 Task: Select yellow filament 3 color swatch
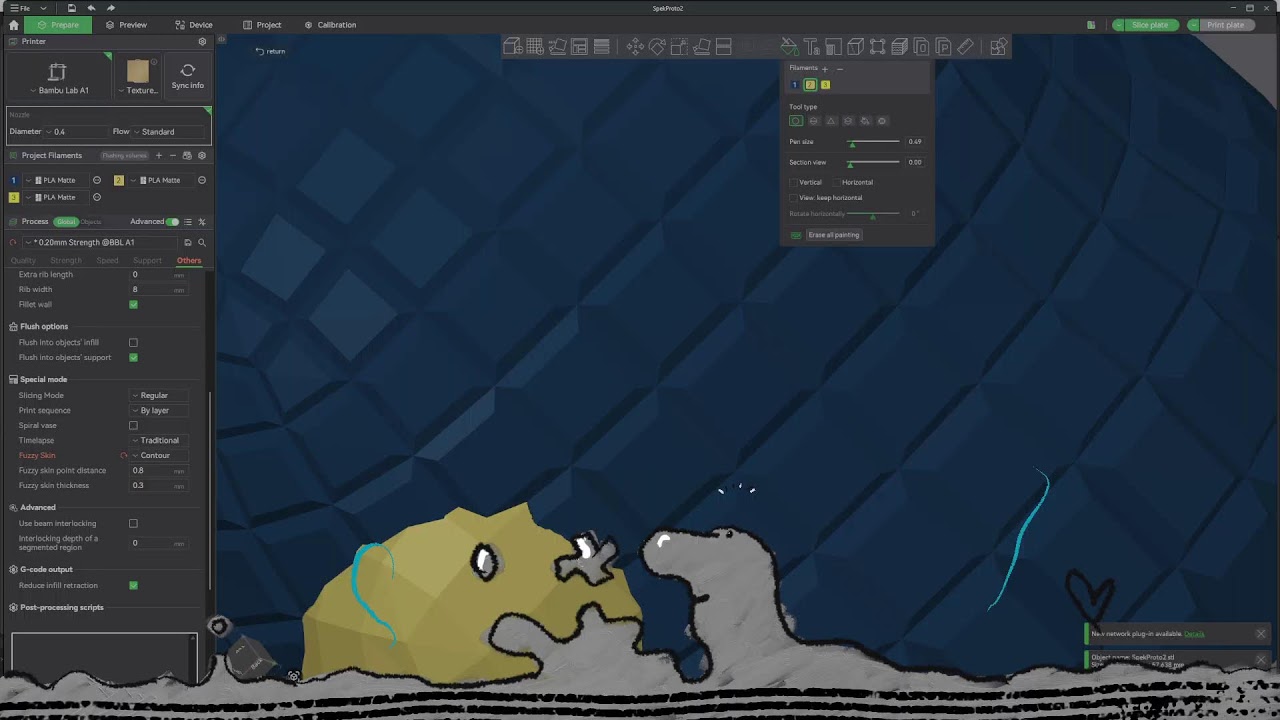coord(825,85)
